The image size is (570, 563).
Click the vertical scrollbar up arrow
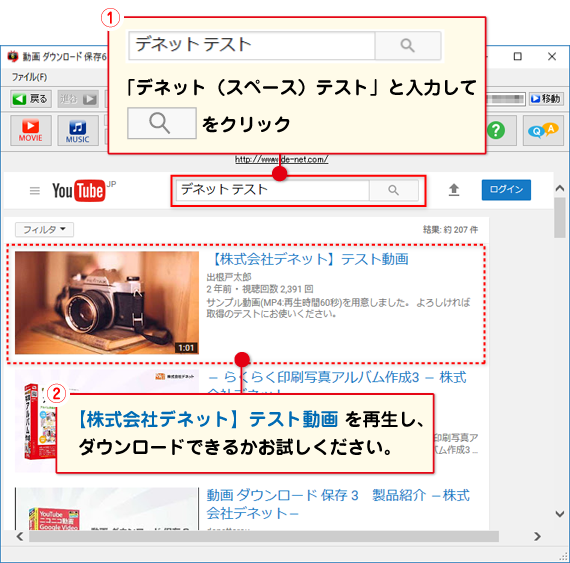pos(560,188)
